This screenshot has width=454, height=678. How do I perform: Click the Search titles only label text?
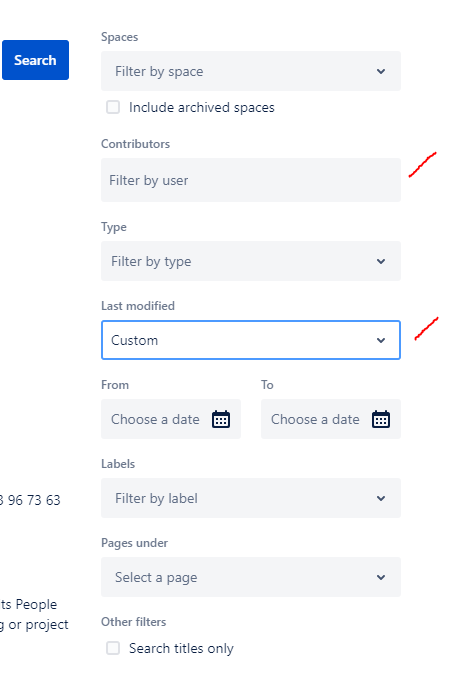point(181,648)
